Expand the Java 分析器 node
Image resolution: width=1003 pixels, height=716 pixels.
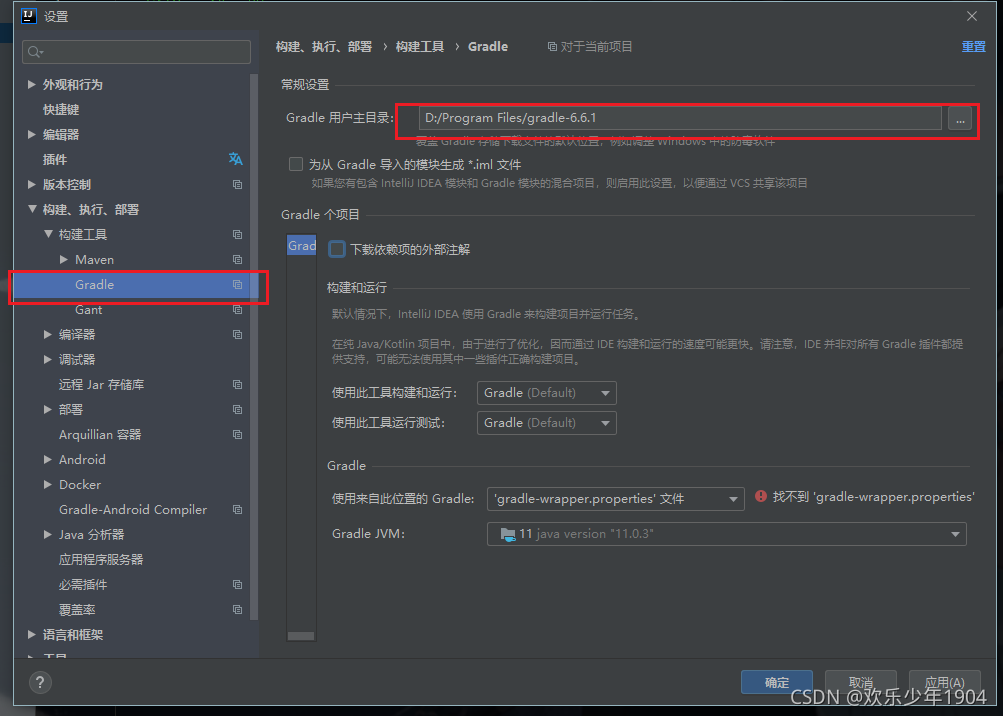pyautogui.click(x=47, y=534)
